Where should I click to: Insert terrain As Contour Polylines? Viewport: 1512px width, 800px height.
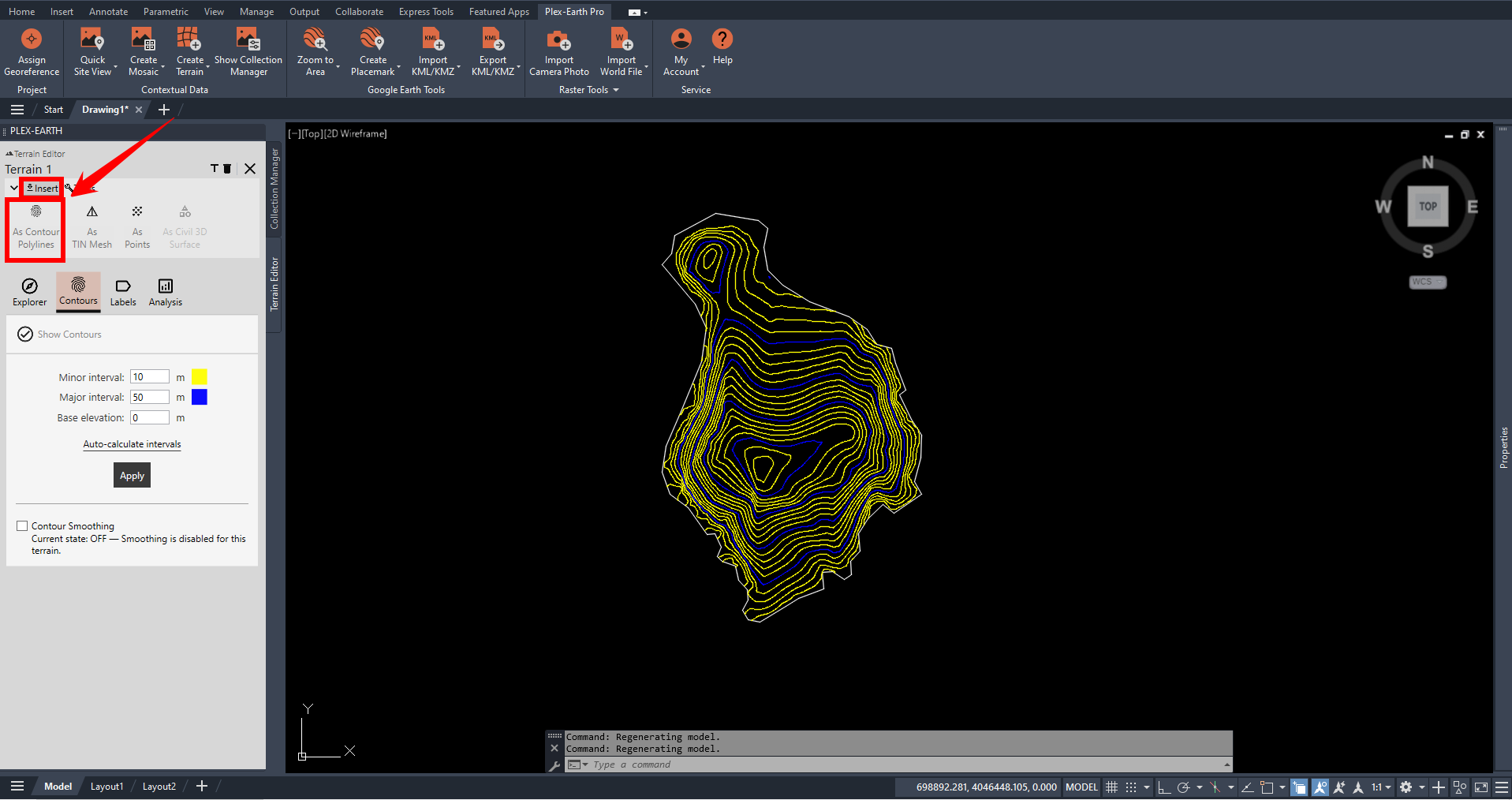point(36,229)
